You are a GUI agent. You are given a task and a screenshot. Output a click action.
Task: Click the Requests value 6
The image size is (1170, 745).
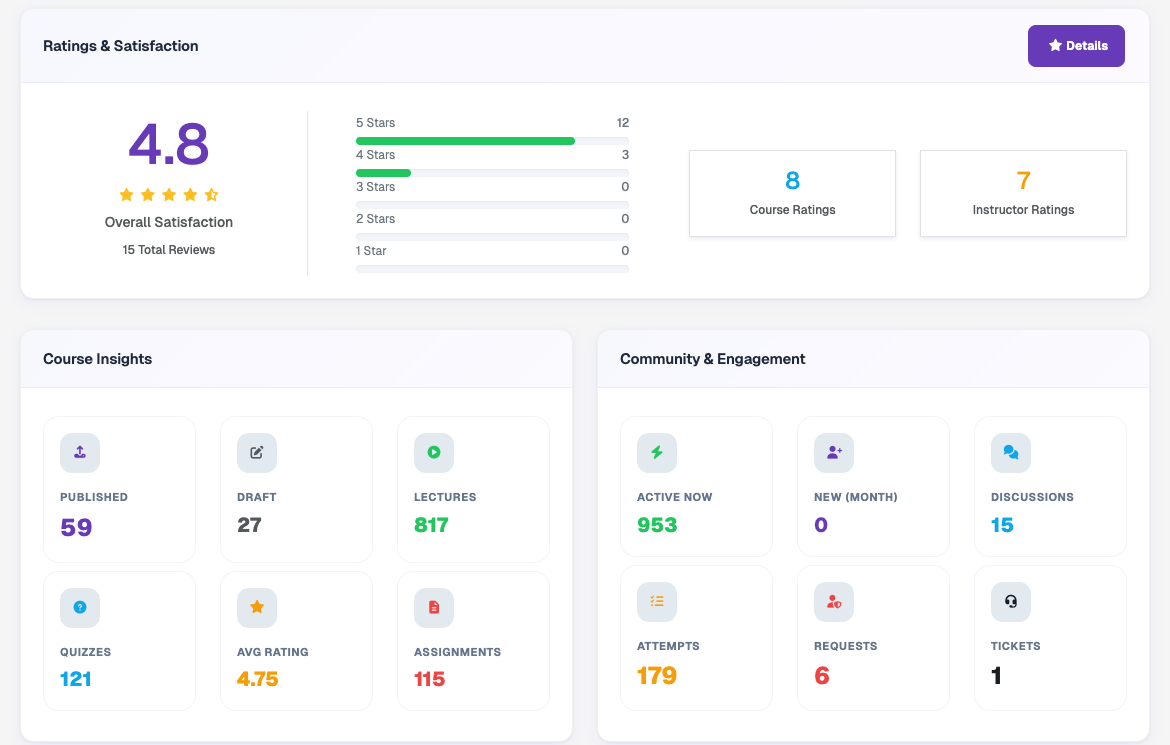click(x=822, y=676)
